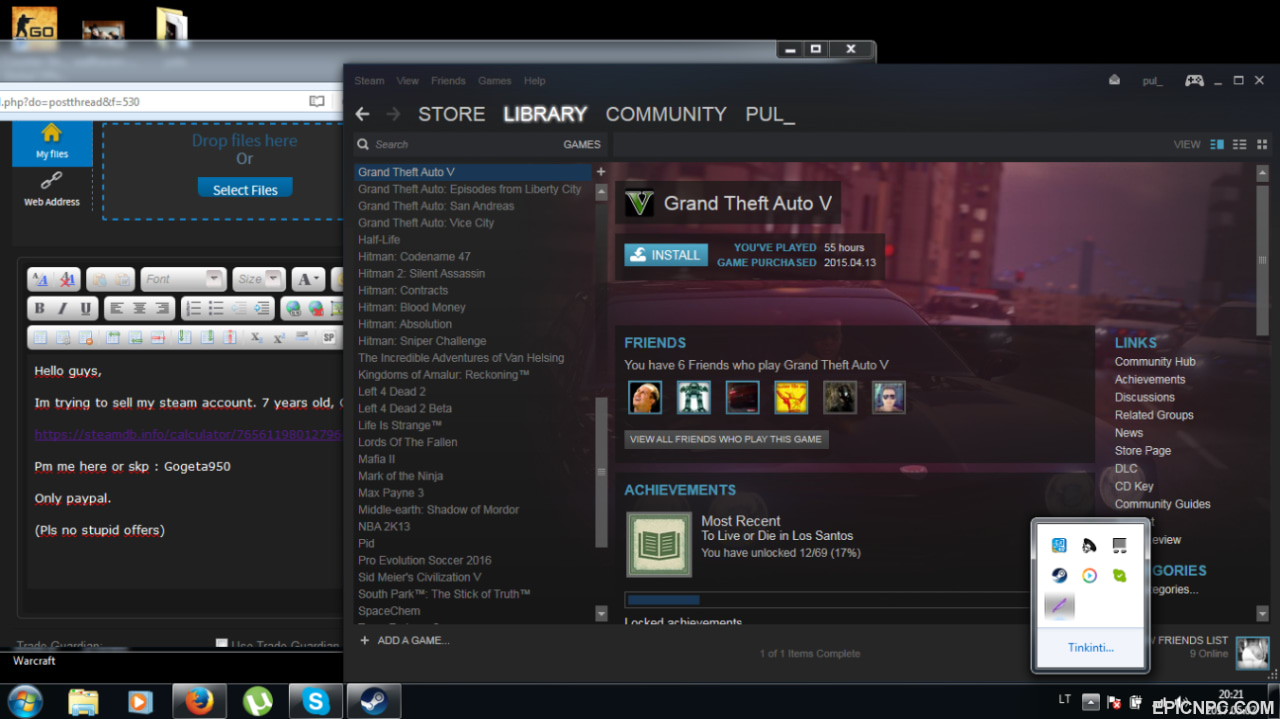
Task: Open Skype from the taskbar
Action: tap(316, 701)
